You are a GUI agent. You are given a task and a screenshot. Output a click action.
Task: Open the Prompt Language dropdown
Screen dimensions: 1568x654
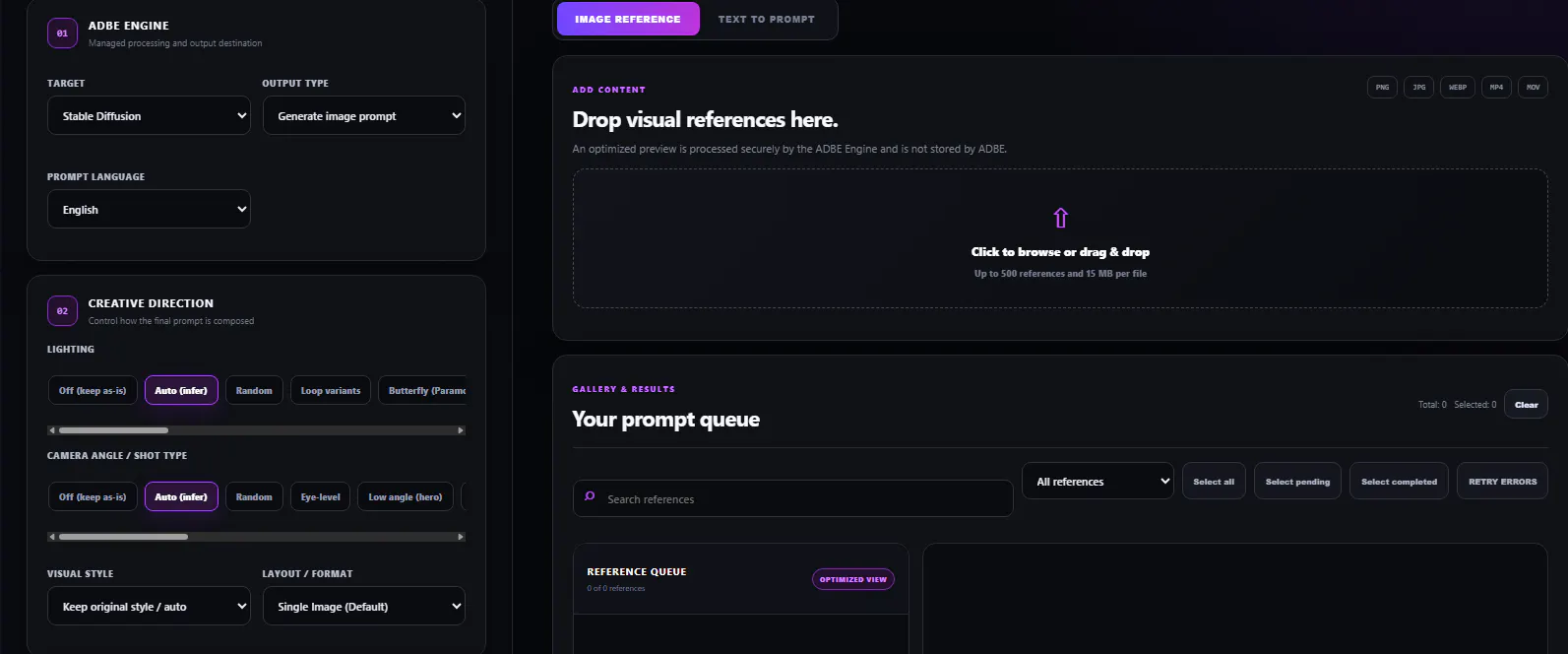[x=149, y=209]
